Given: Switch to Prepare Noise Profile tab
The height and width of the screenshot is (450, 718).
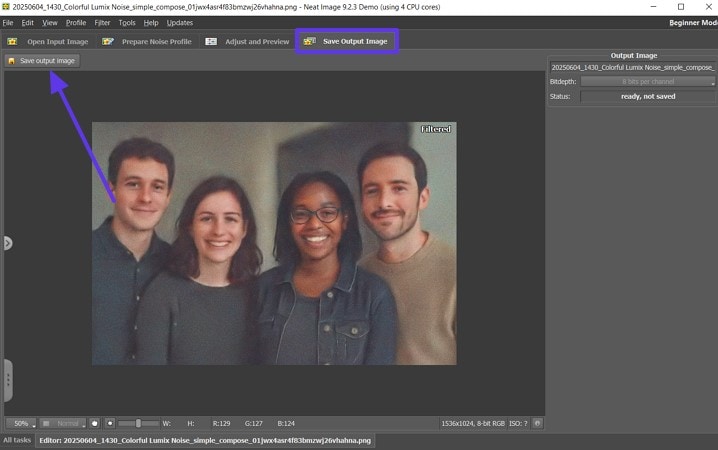Looking at the screenshot, I should (147, 42).
